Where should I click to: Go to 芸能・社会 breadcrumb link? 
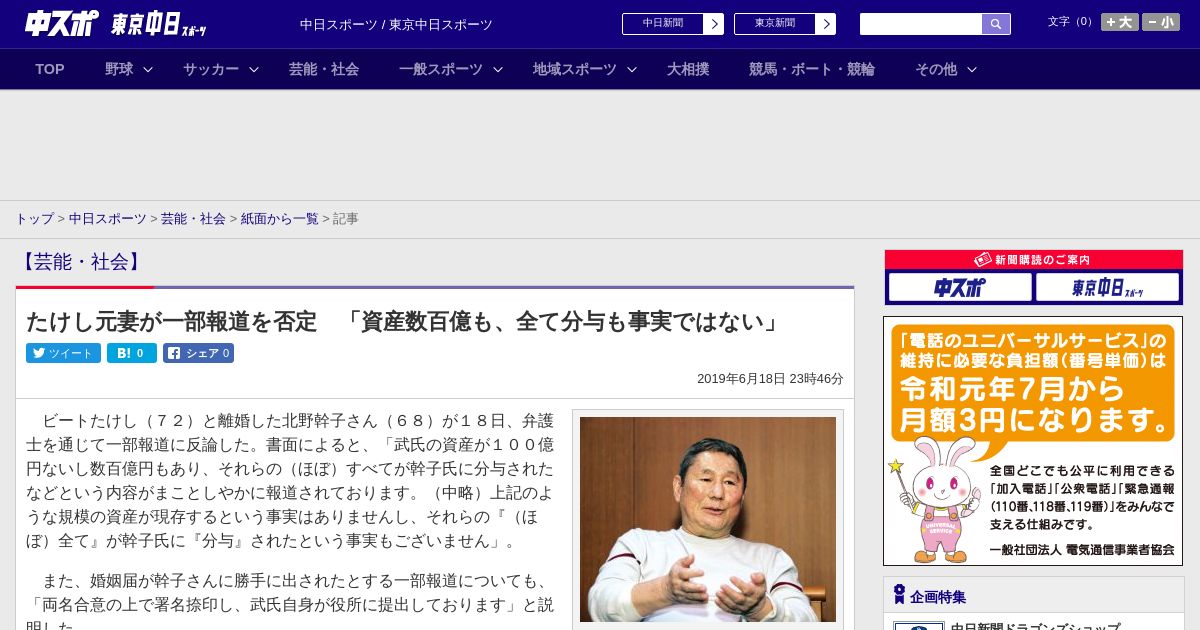[x=193, y=218]
